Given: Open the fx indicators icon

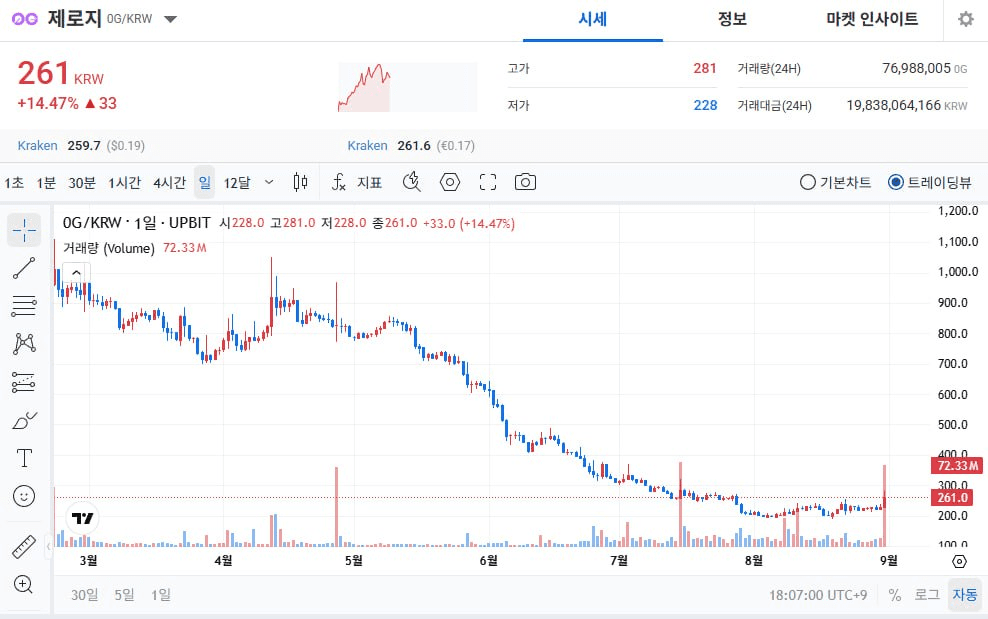Looking at the screenshot, I should [338, 182].
